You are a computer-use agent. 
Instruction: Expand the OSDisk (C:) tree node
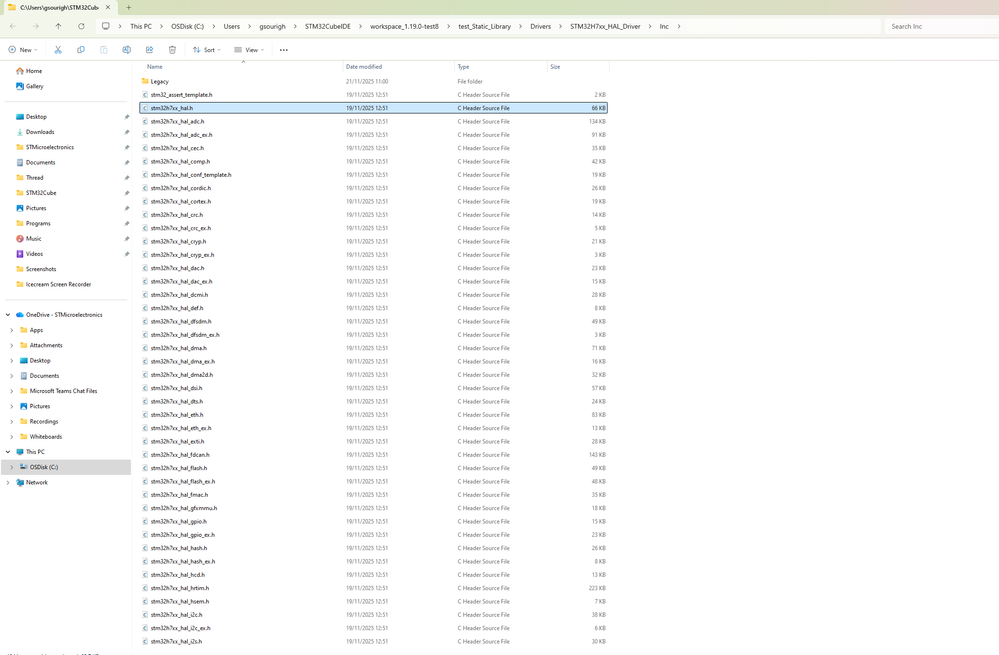coord(11,467)
